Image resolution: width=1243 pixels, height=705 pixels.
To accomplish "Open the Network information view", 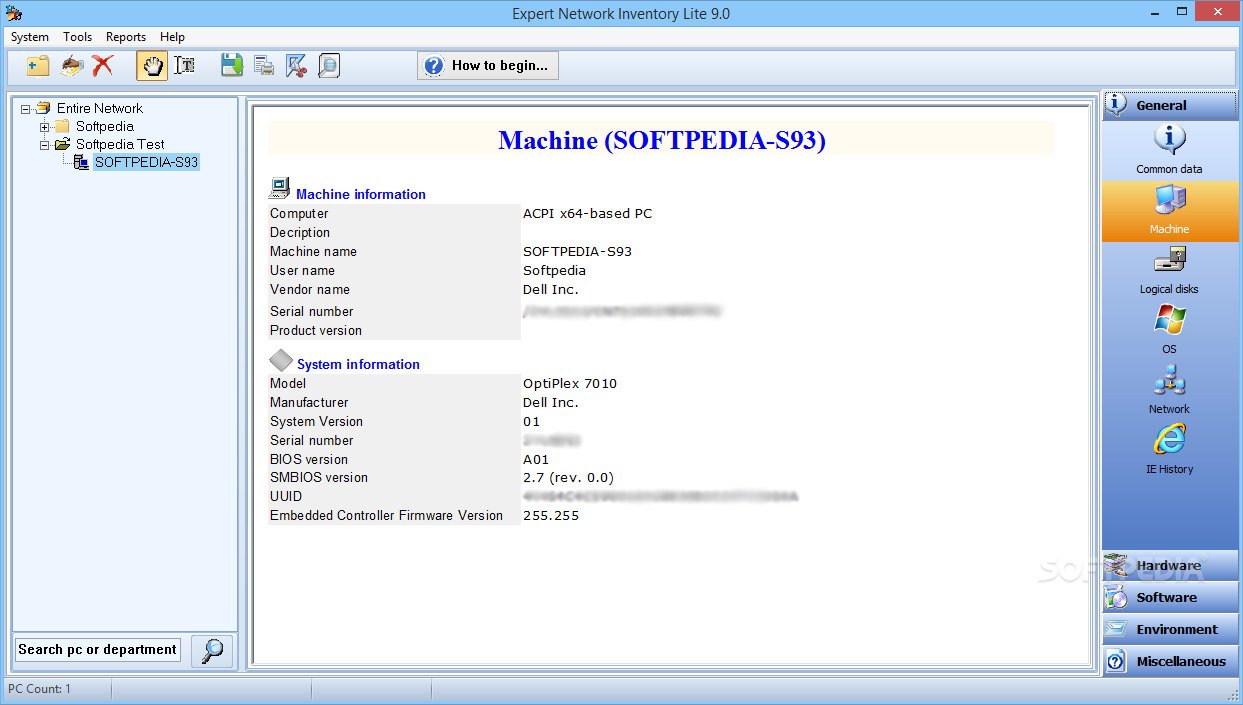I will point(1169,390).
